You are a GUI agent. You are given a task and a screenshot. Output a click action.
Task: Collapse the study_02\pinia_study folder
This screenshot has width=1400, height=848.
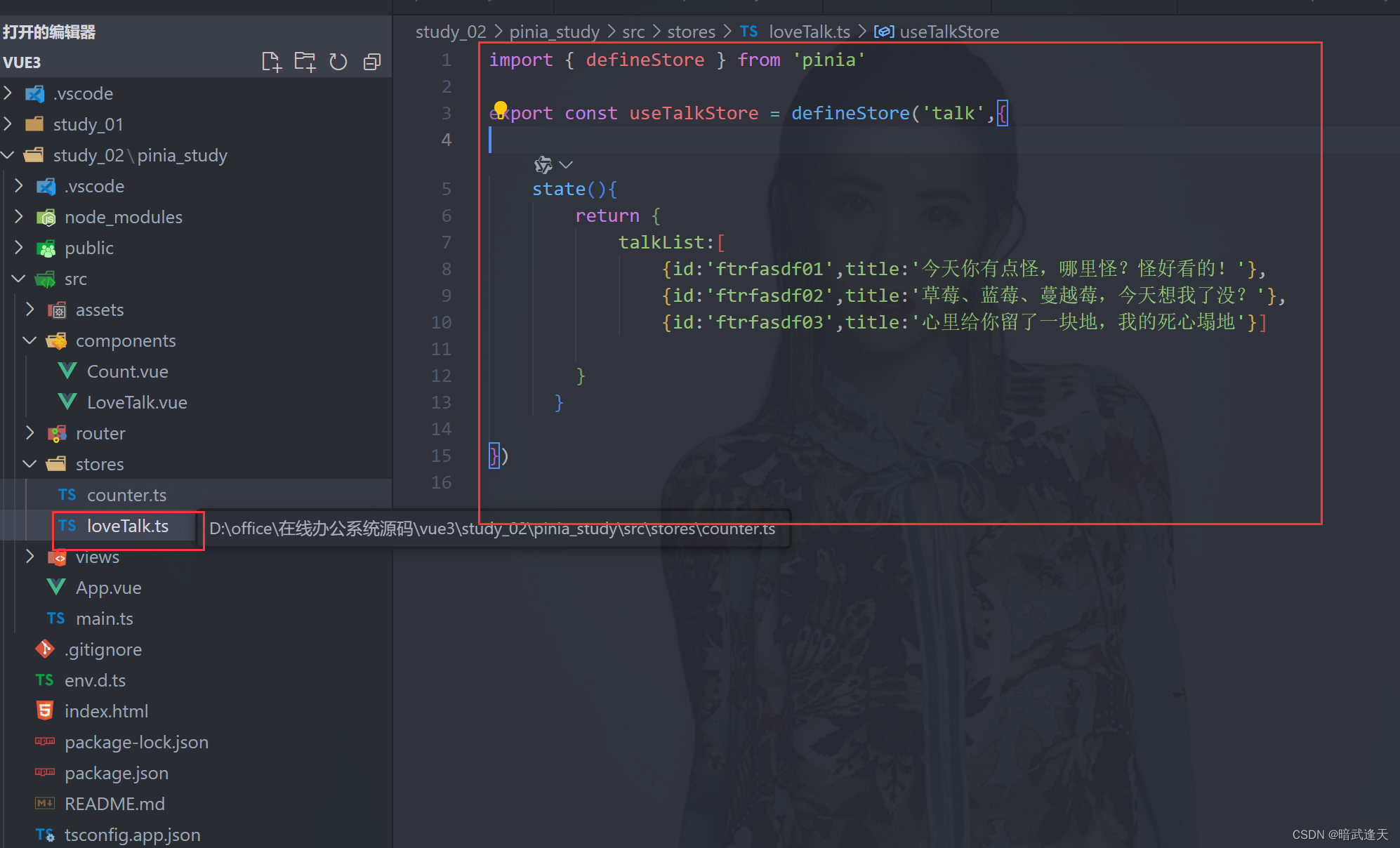(8, 154)
